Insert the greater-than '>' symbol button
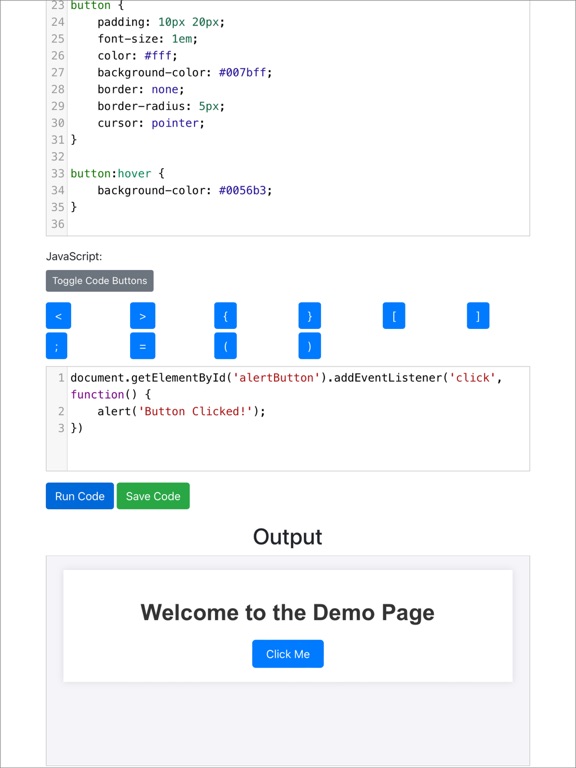576x768 pixels. click(143, 316)
